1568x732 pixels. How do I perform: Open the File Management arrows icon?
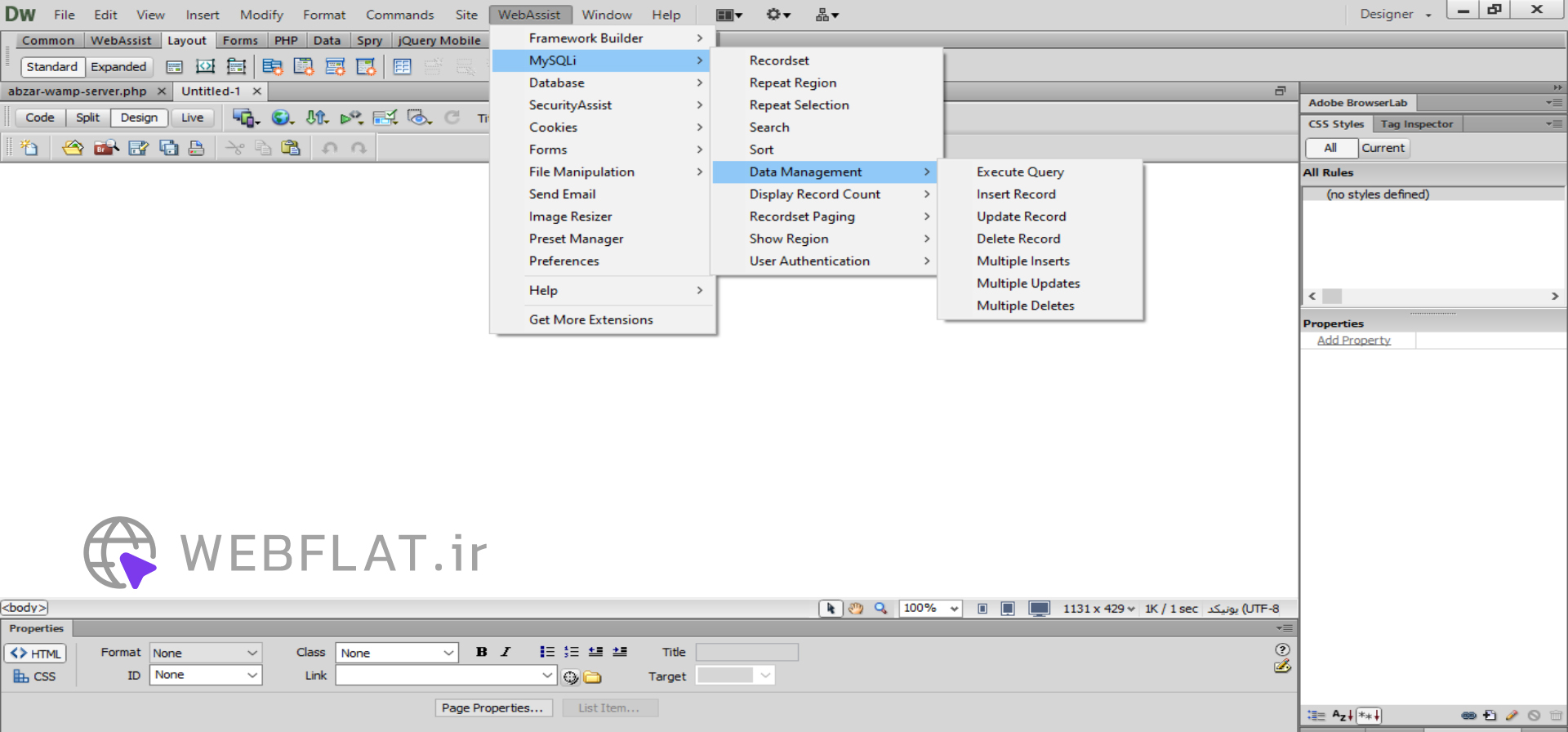point(317,118)
